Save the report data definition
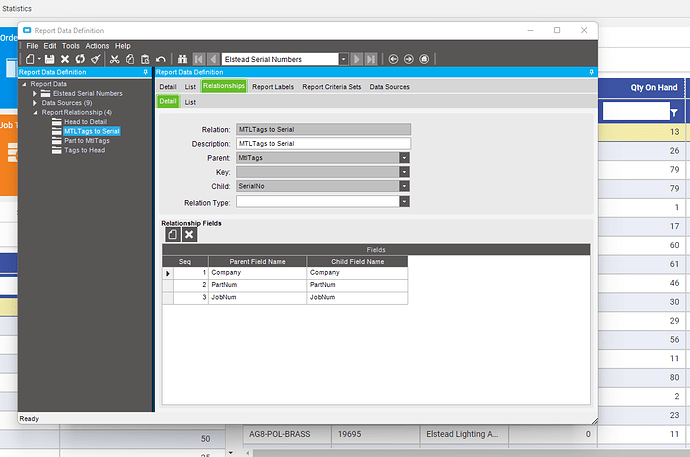The image size is (690, 457). point(50,59)
